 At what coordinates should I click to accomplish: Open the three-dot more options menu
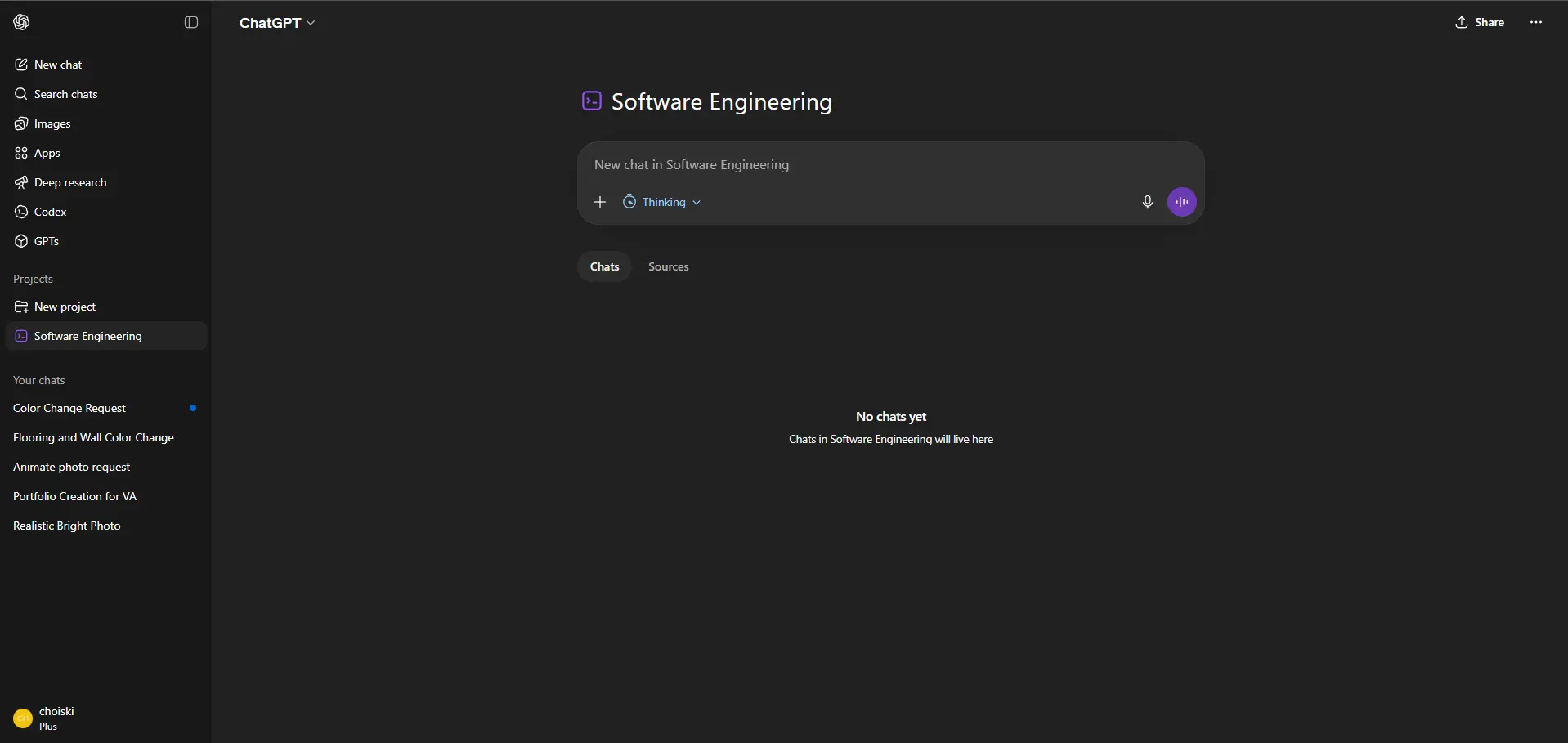(1536, 22)
